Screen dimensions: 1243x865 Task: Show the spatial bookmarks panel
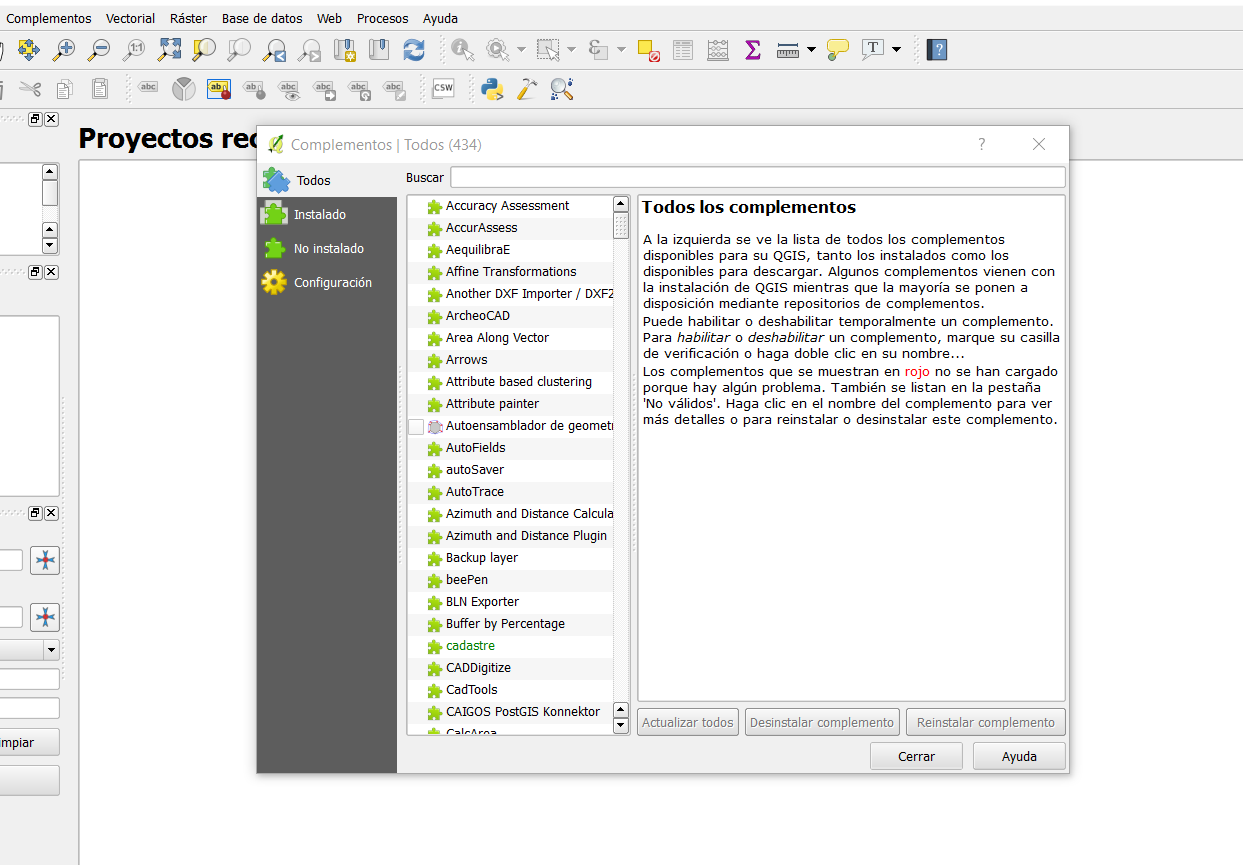coord(379,49)
